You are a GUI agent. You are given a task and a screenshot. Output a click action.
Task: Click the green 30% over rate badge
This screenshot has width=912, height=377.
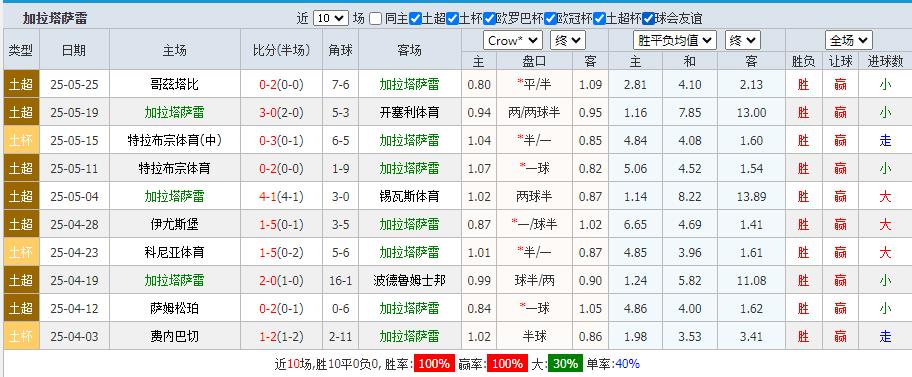tap(566, 364)
